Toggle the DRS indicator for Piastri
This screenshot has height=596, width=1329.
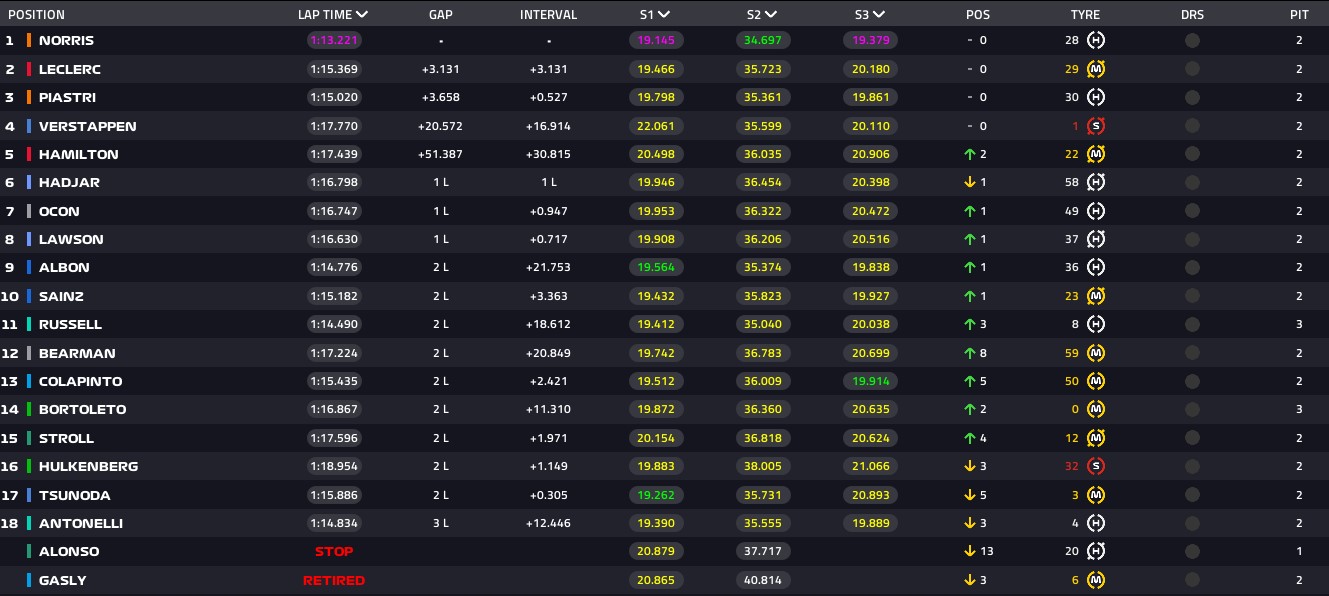(x=1192, y=98)
